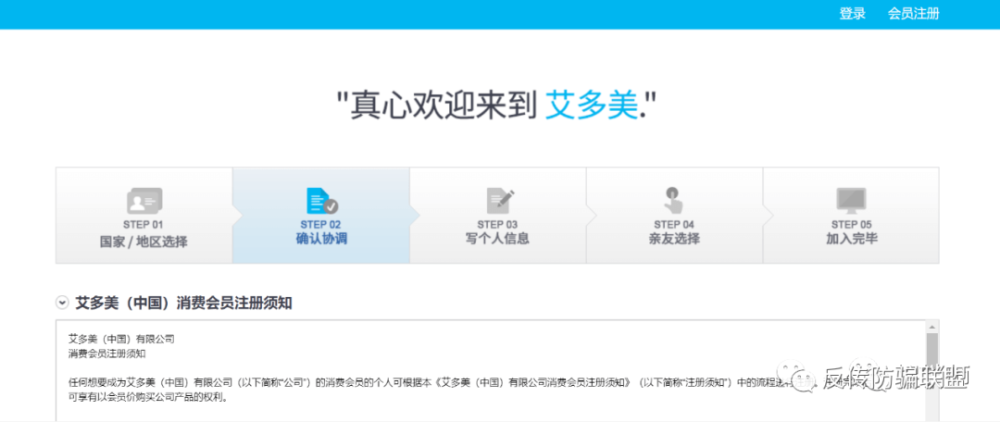
Task: Click the STEP 01 label text
Action: [x=143, y=225]
